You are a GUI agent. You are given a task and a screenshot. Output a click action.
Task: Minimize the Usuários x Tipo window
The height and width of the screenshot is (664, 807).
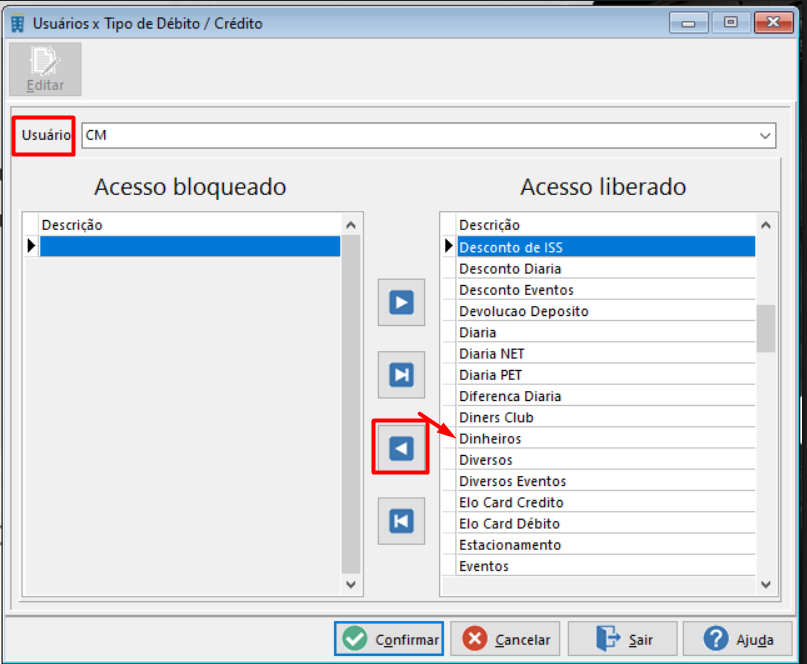[689, 23]
